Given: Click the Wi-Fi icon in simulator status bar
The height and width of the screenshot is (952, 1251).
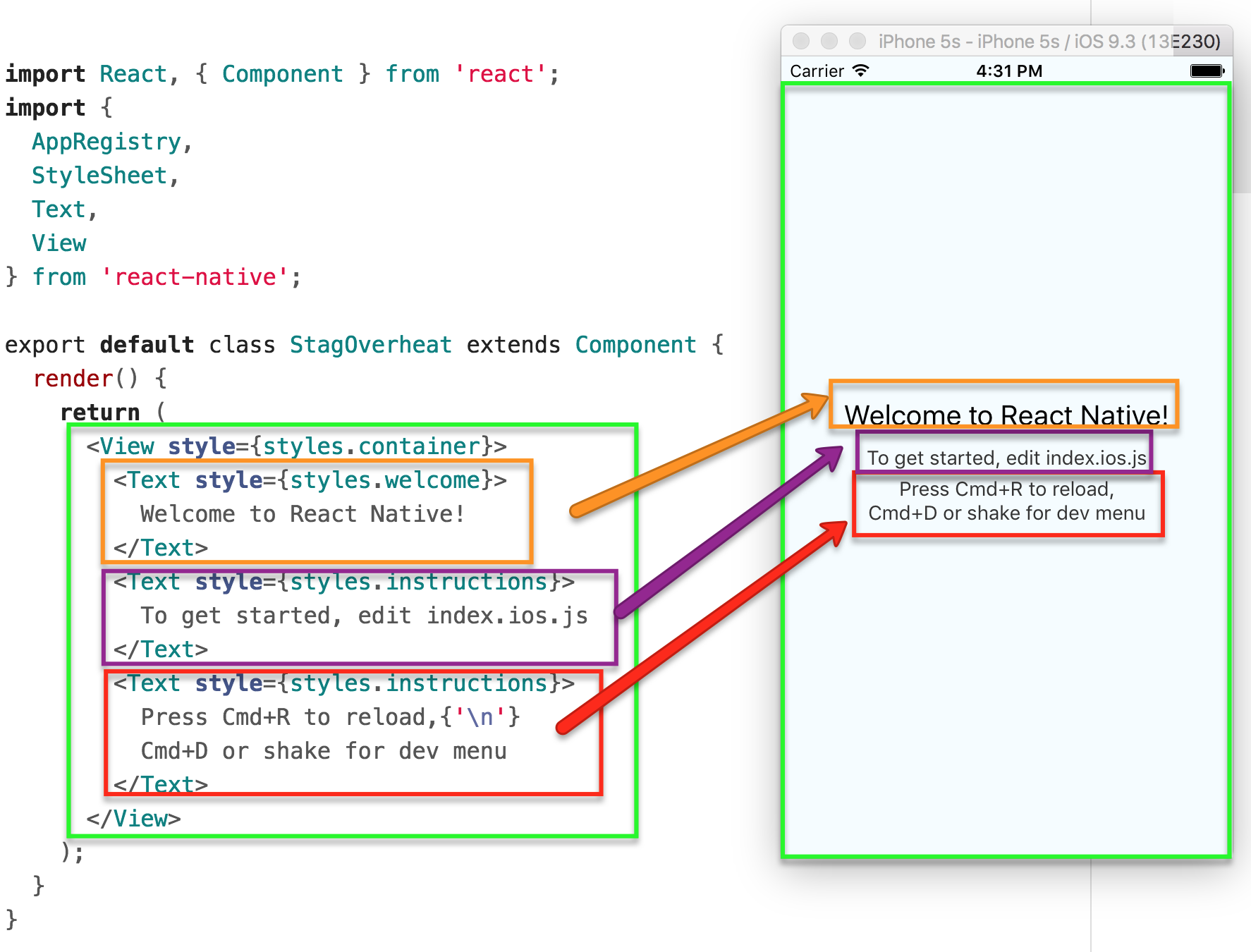Looking at the screenshot, I should tap(860, 71).
